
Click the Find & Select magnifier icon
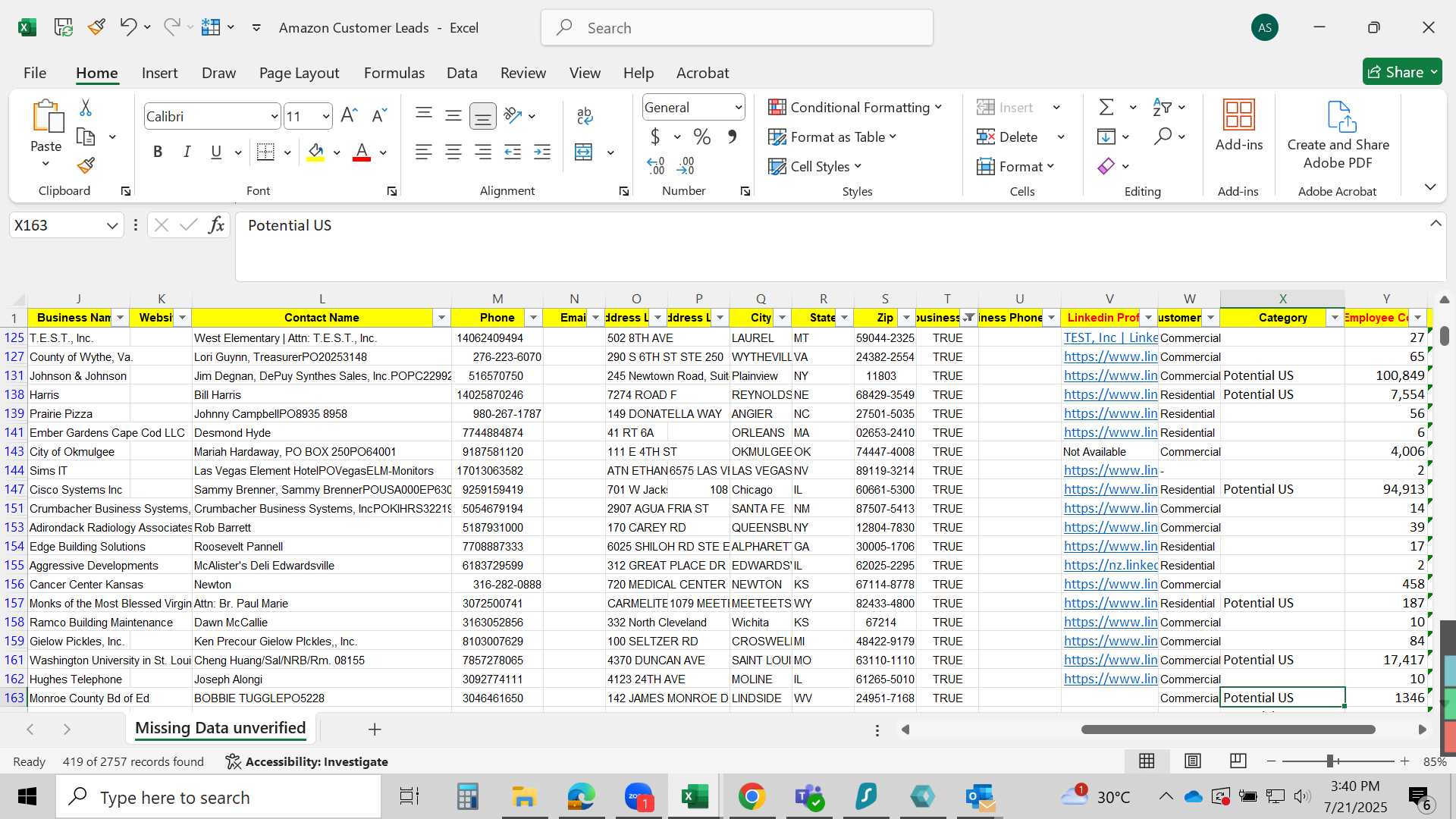(1163, 136)
